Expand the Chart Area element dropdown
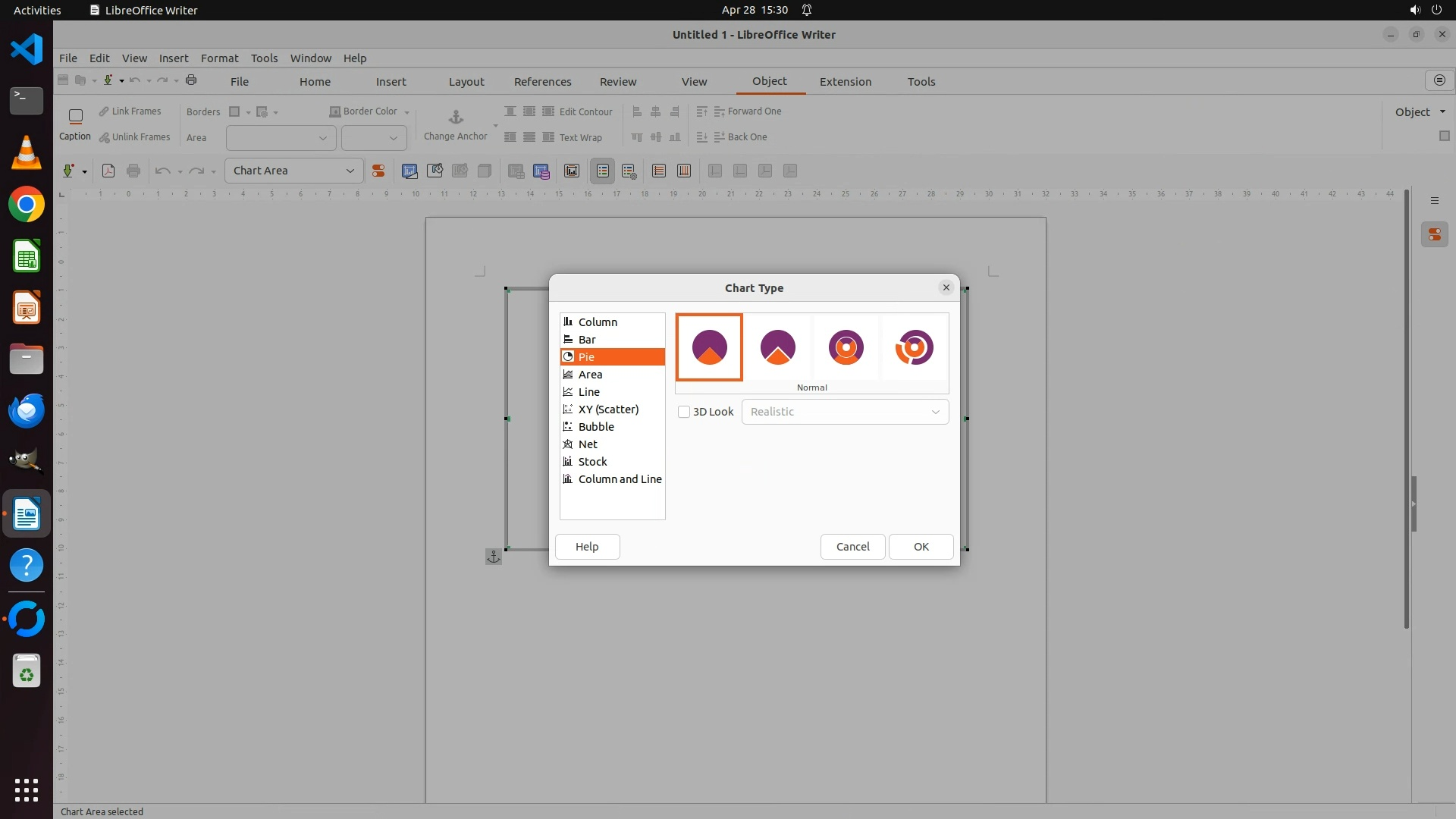The width and height of the screenshot is (1456, 819). coord(350,171)
